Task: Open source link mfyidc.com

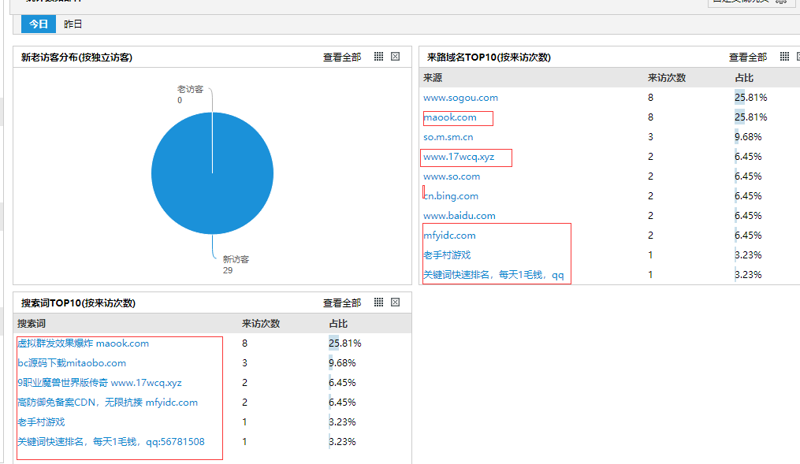Action: pos(449,235)
